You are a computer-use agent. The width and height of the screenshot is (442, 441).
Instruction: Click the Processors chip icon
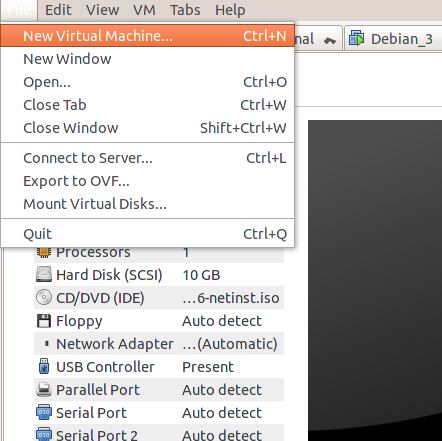(44, 252)
